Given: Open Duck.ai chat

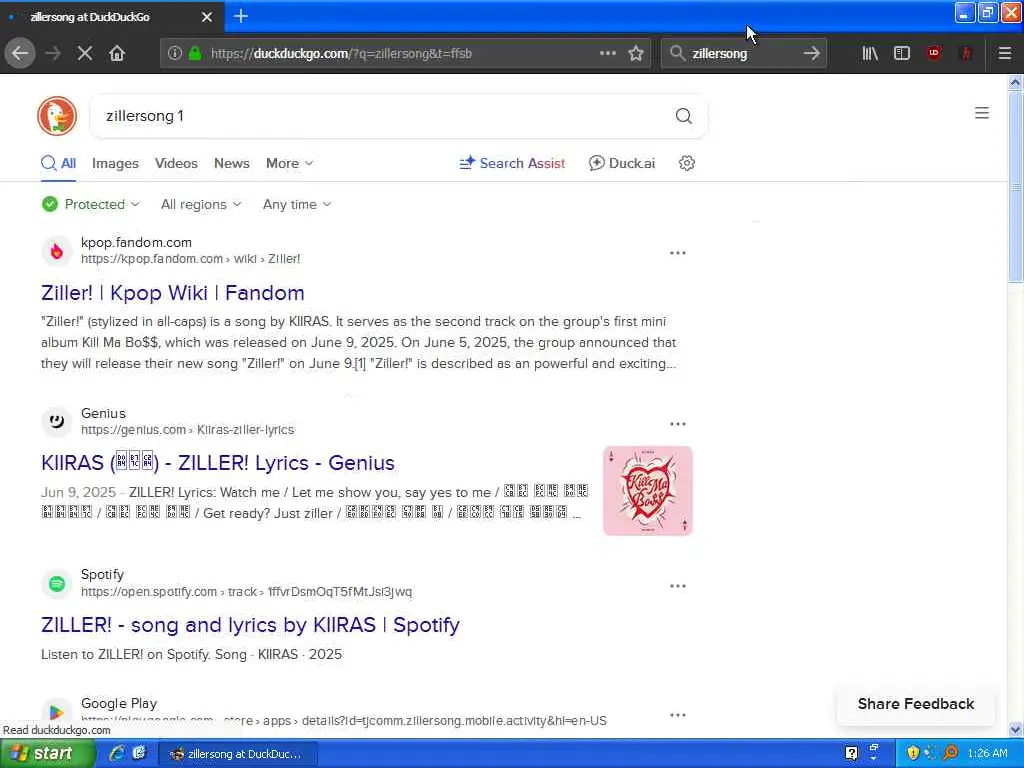Looking at the screenshot, I should [x=622, y=163].
